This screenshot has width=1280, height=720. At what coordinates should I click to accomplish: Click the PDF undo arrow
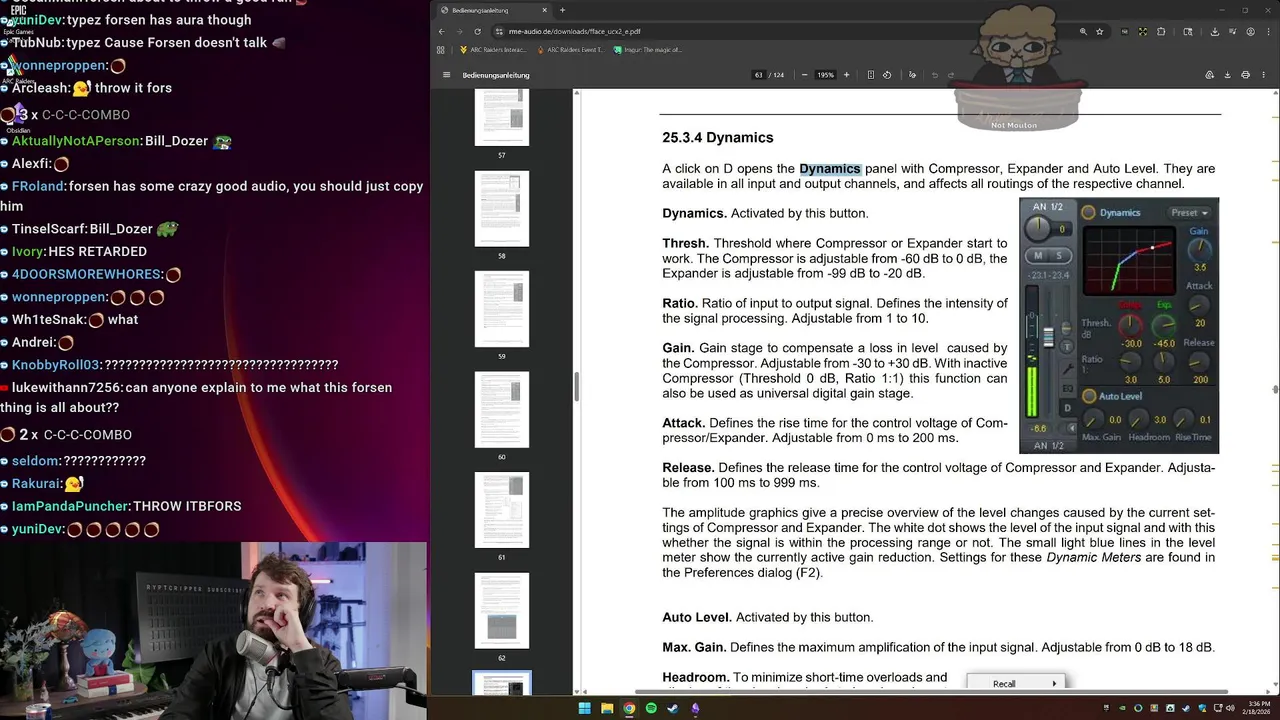click(x=935, y=75)
